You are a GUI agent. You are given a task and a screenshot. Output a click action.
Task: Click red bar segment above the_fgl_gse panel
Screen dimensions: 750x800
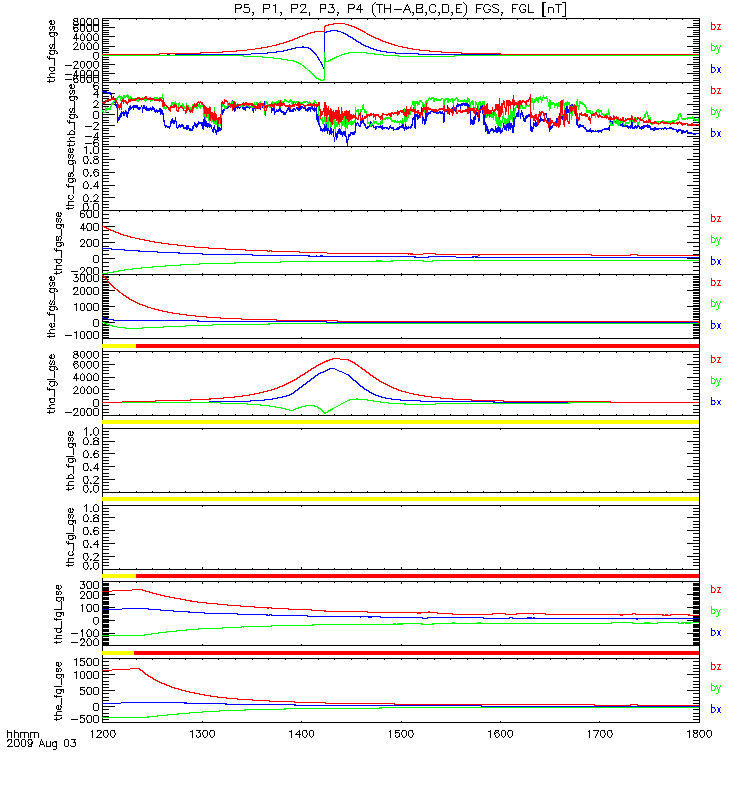(x=416, y=653)
